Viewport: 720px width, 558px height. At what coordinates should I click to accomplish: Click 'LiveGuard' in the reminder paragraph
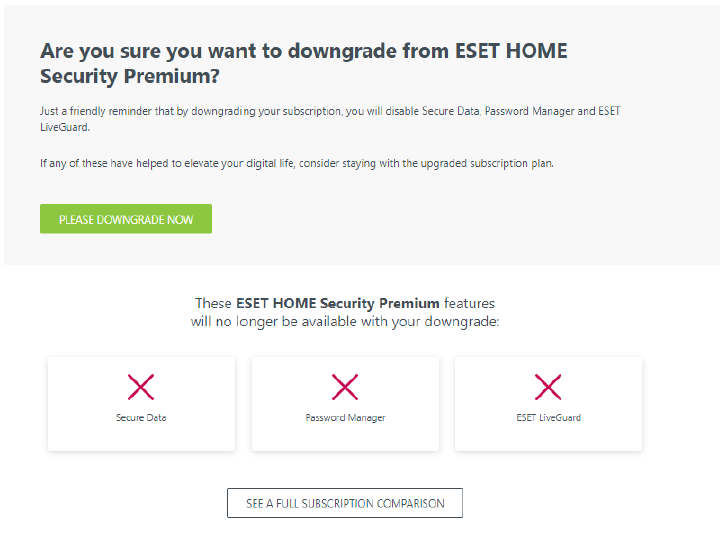[x=63, y=128]
